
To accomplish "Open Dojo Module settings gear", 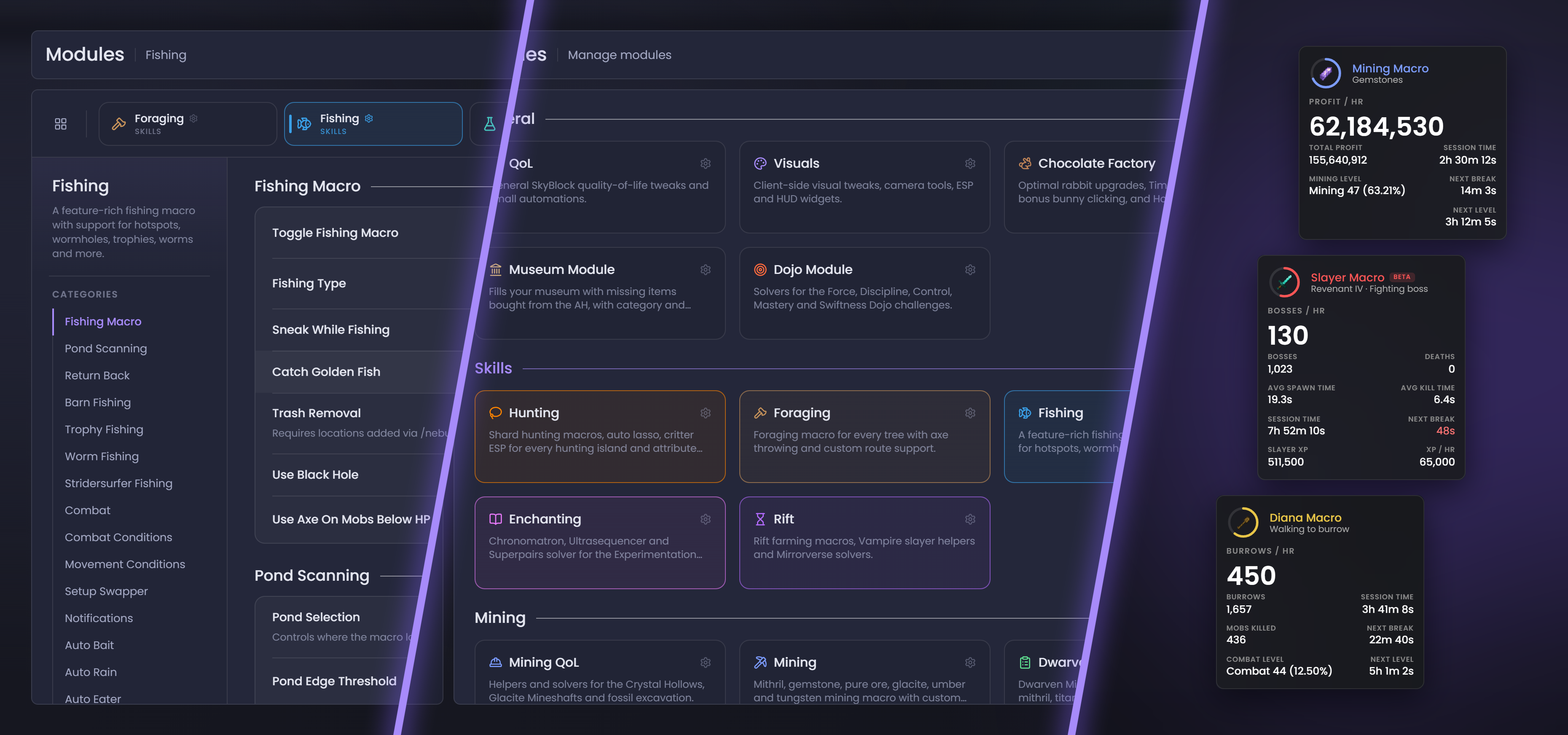I will pos(970,270).
